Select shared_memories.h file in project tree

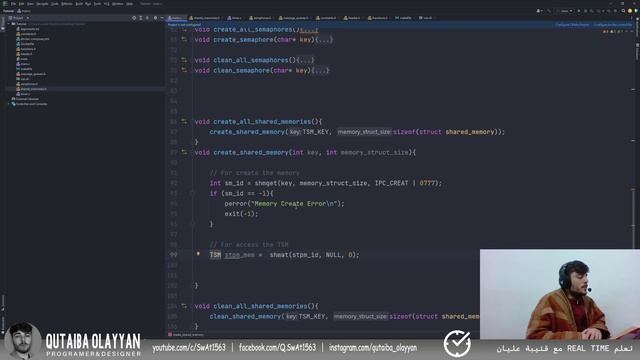pyautogui.click(x=33, y=89)
